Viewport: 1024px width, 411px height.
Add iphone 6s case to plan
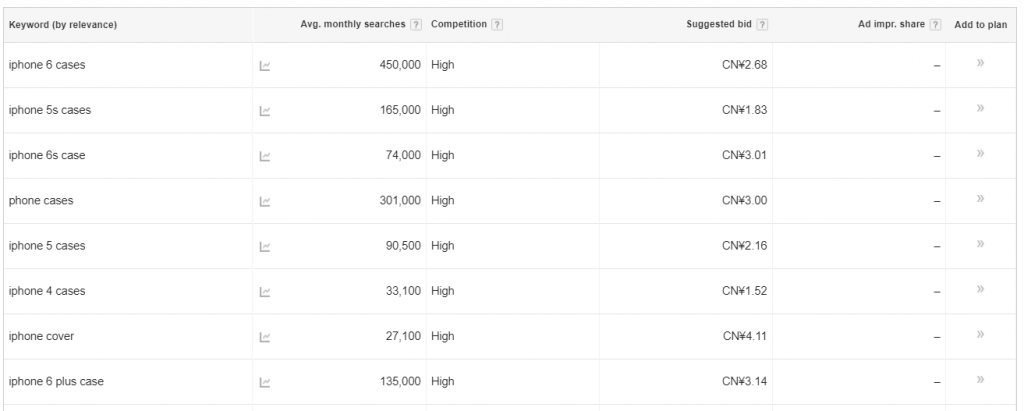(980, 155)
